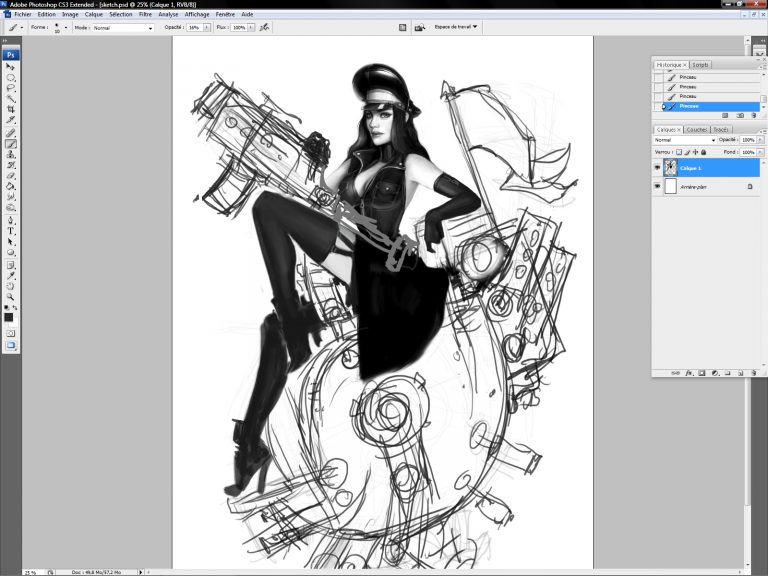The width and height of the screenshot is (768, 576).
Task: Select the Eraser tool
Action: (x=10, y=176)
